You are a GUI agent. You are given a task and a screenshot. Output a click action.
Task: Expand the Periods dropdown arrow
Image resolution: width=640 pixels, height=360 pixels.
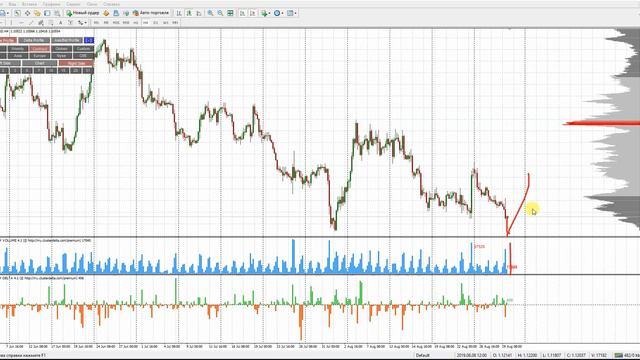tap(282, 13)
